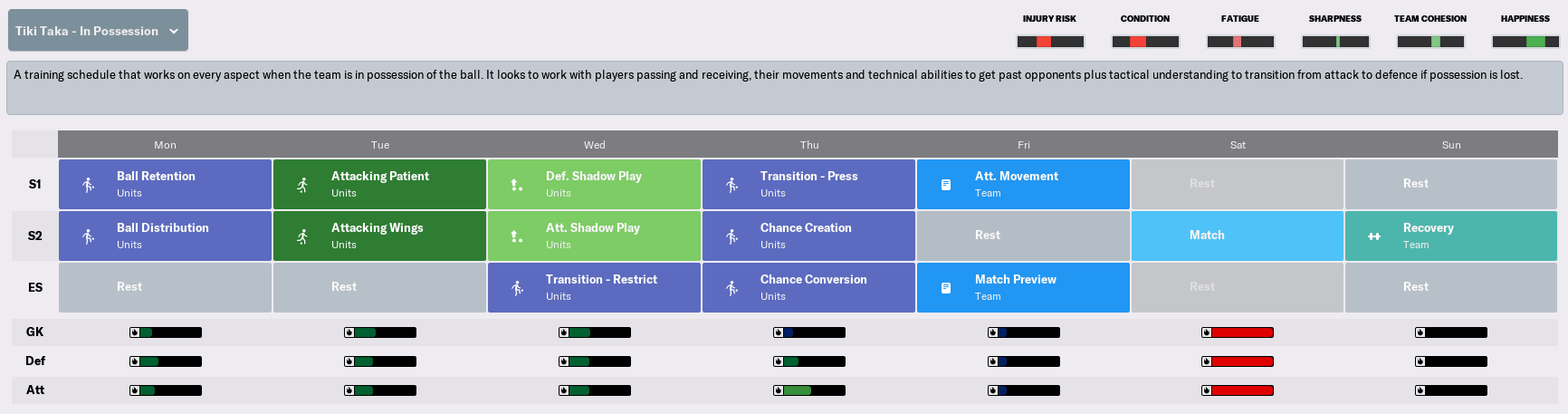This screenshot has width=1568, height=414.
Task: Click the Fri column header
Action: 1023,145
